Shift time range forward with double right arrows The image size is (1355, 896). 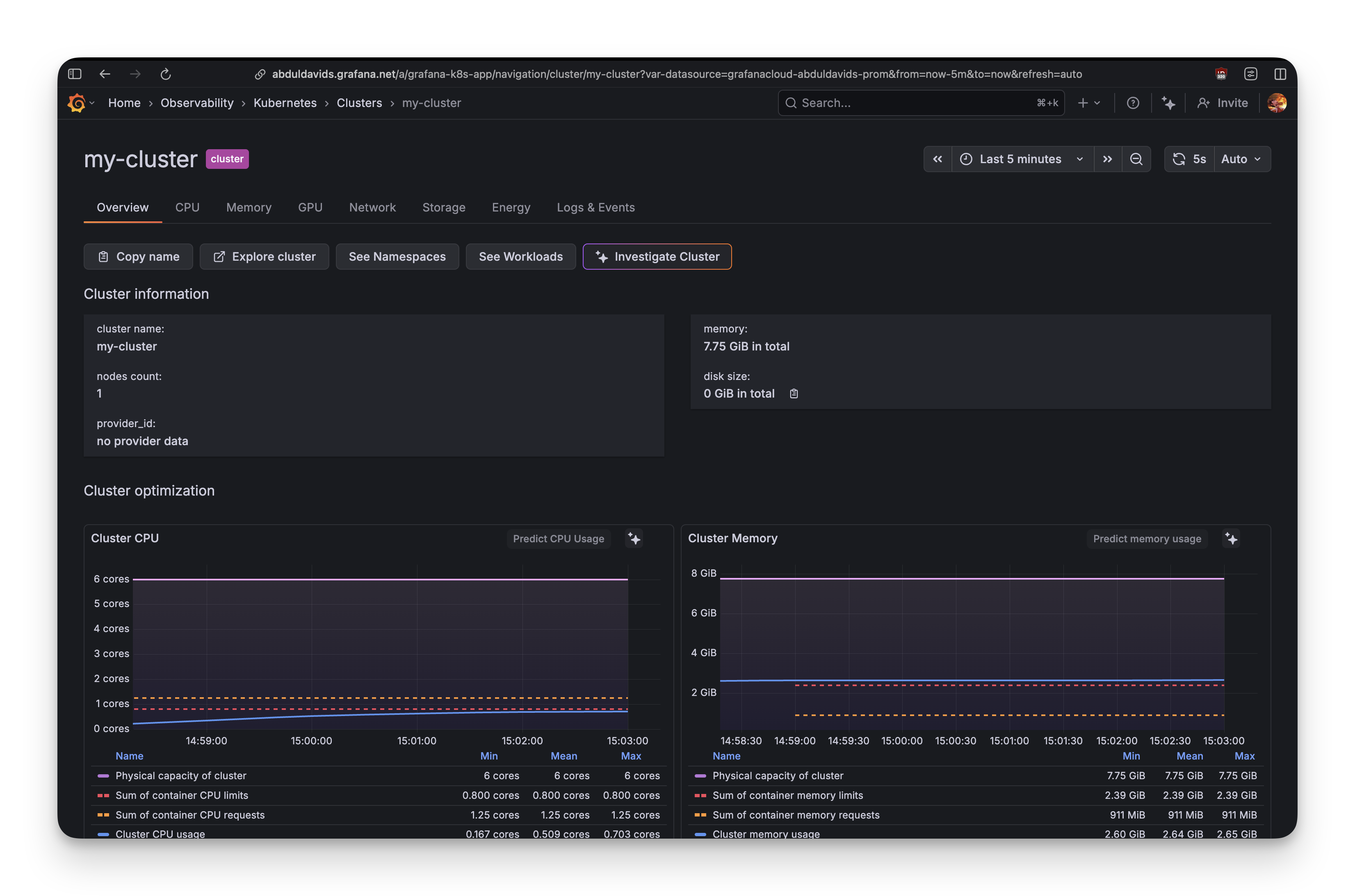pos(1107,159)
